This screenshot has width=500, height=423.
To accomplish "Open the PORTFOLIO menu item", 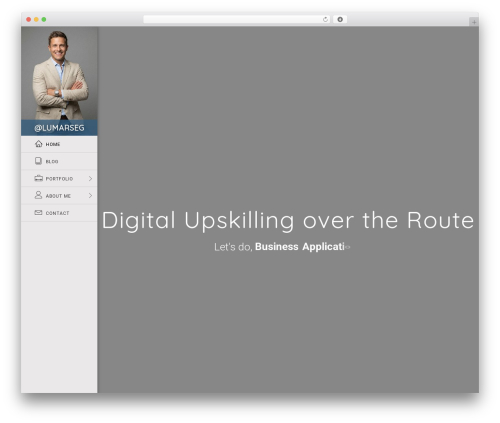I will (59, 179).
